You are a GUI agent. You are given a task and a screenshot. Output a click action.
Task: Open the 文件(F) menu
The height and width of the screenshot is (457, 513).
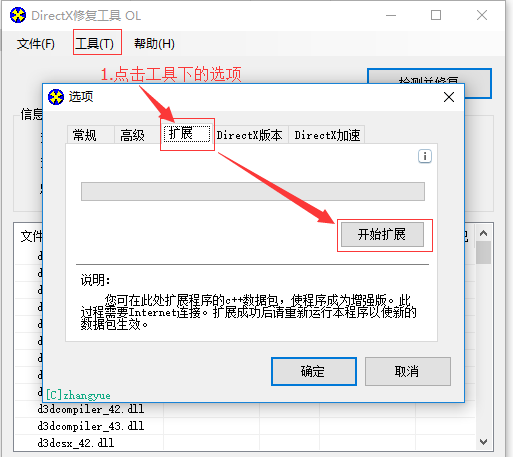(36, 44)
